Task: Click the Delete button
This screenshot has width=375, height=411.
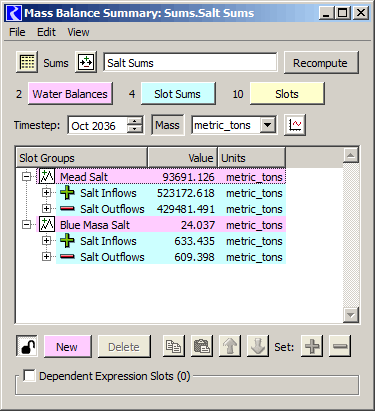Action: coord(124,347)
